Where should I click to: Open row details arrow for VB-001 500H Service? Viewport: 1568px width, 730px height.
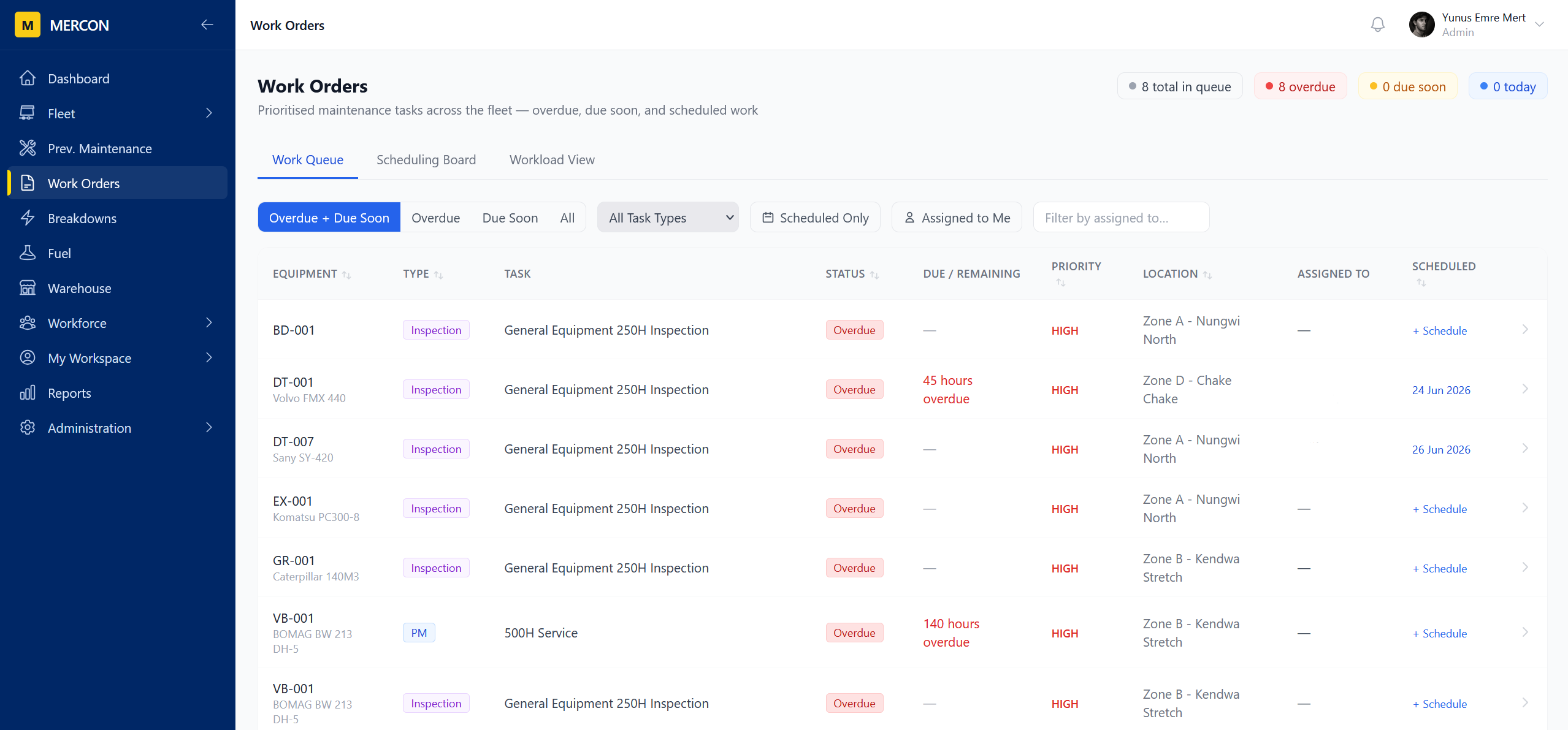(x=1525, y=633)
